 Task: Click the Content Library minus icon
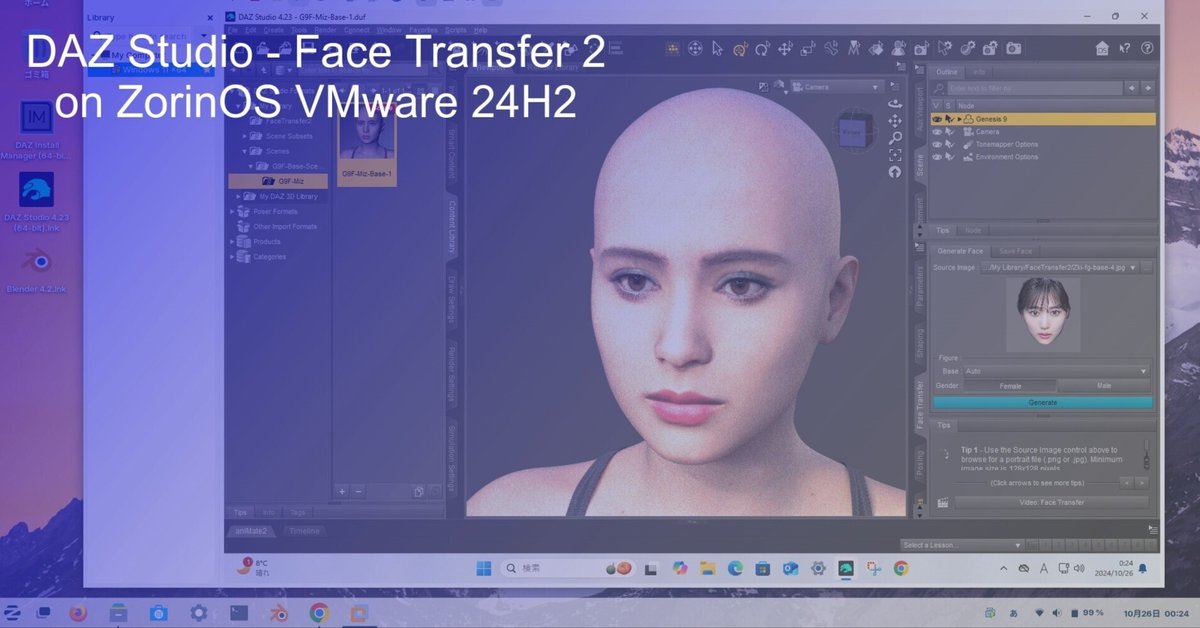click(x=359, y=492)
